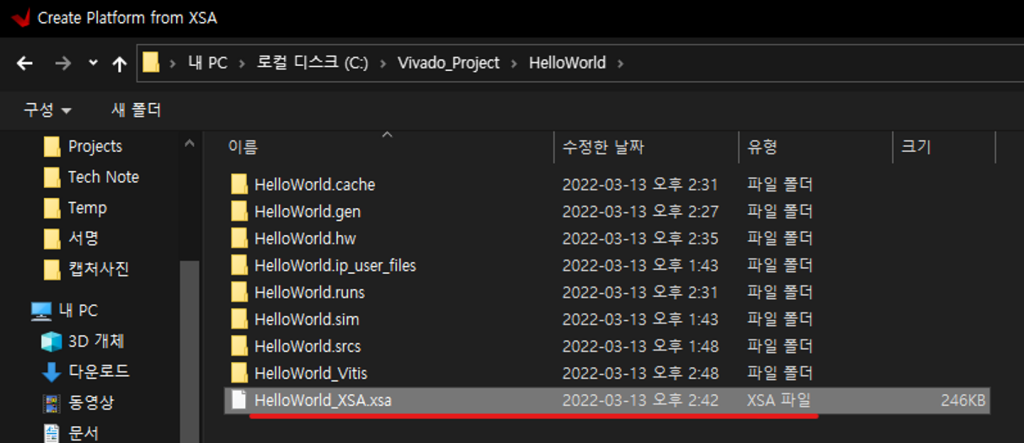Select 로컬 디스크 (C:) in breadcrumb
The width and height of the screenshot is (1024, 443).
[x=312, y=63]
